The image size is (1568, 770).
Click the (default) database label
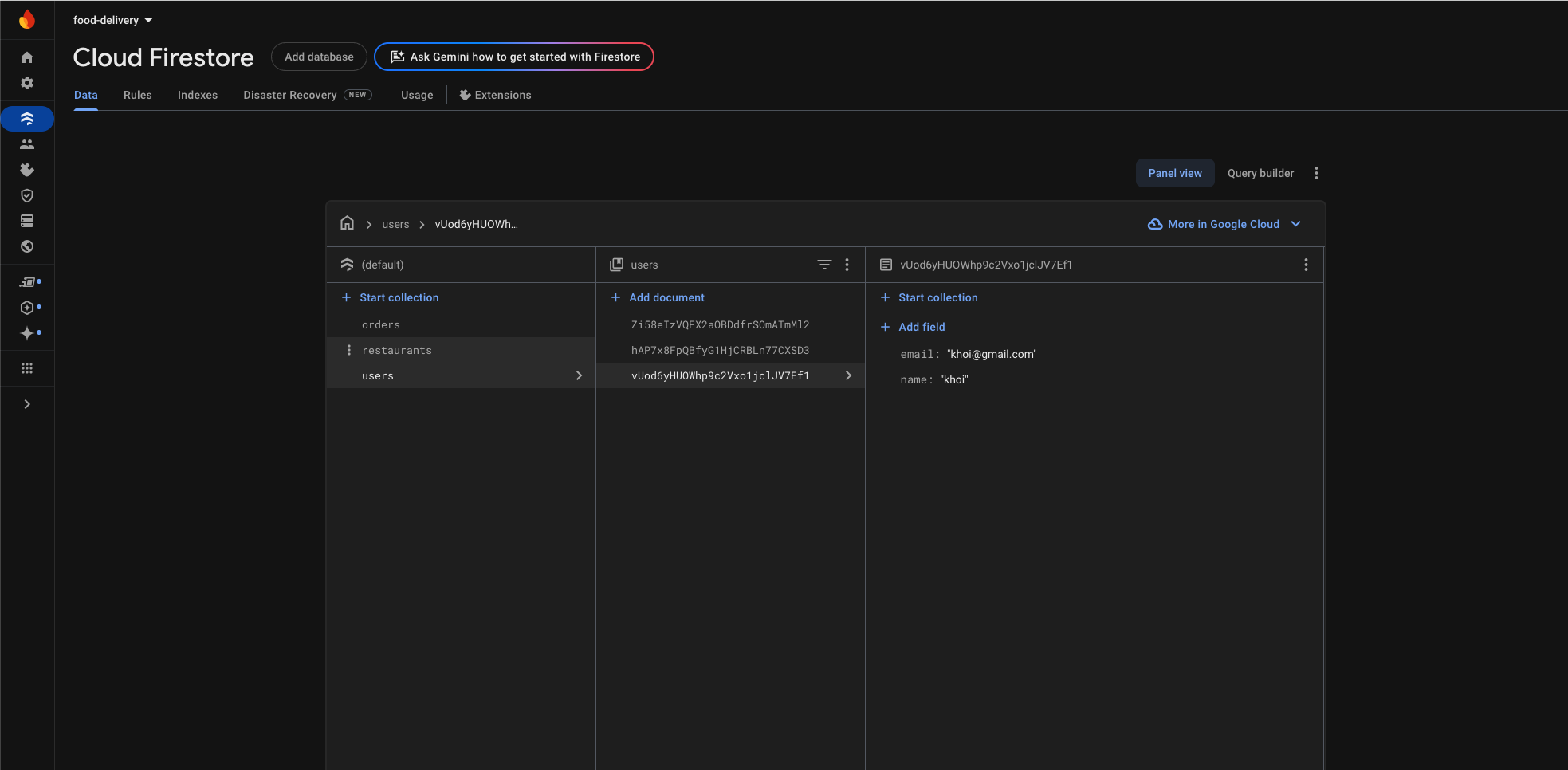(x=383, y=265)
